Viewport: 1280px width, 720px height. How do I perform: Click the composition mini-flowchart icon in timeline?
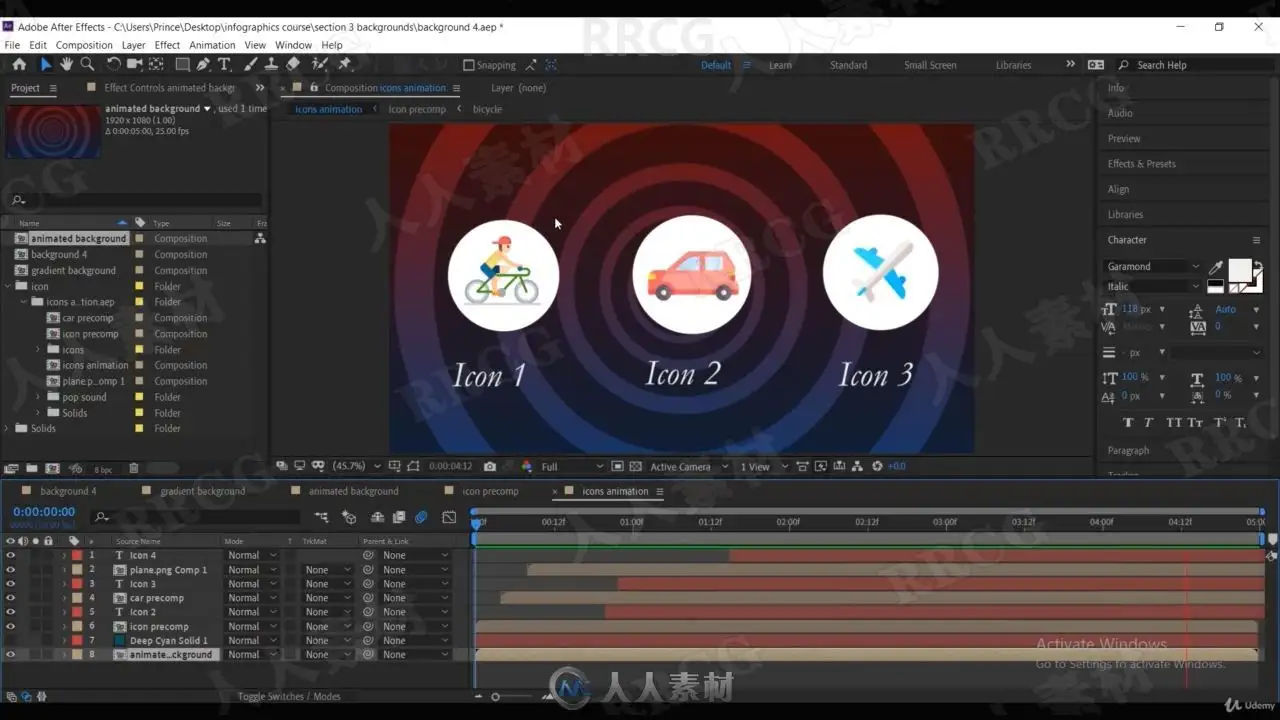[321, 517]
